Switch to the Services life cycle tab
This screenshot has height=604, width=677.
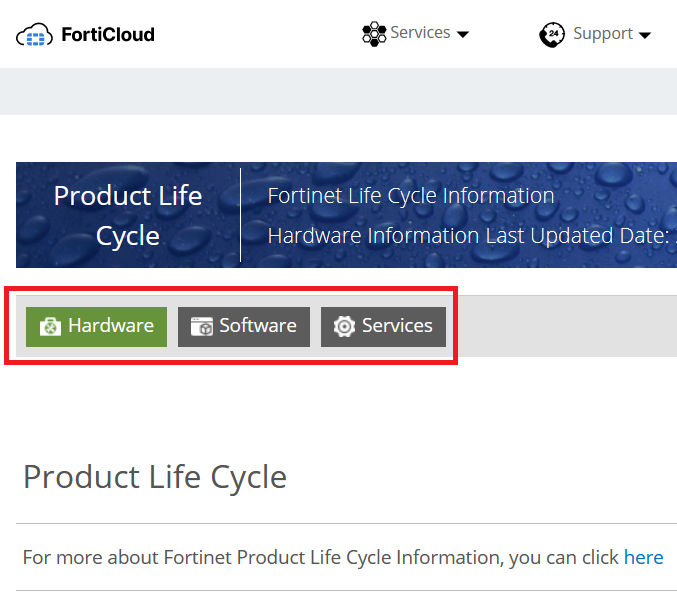(x=383, y=326)
